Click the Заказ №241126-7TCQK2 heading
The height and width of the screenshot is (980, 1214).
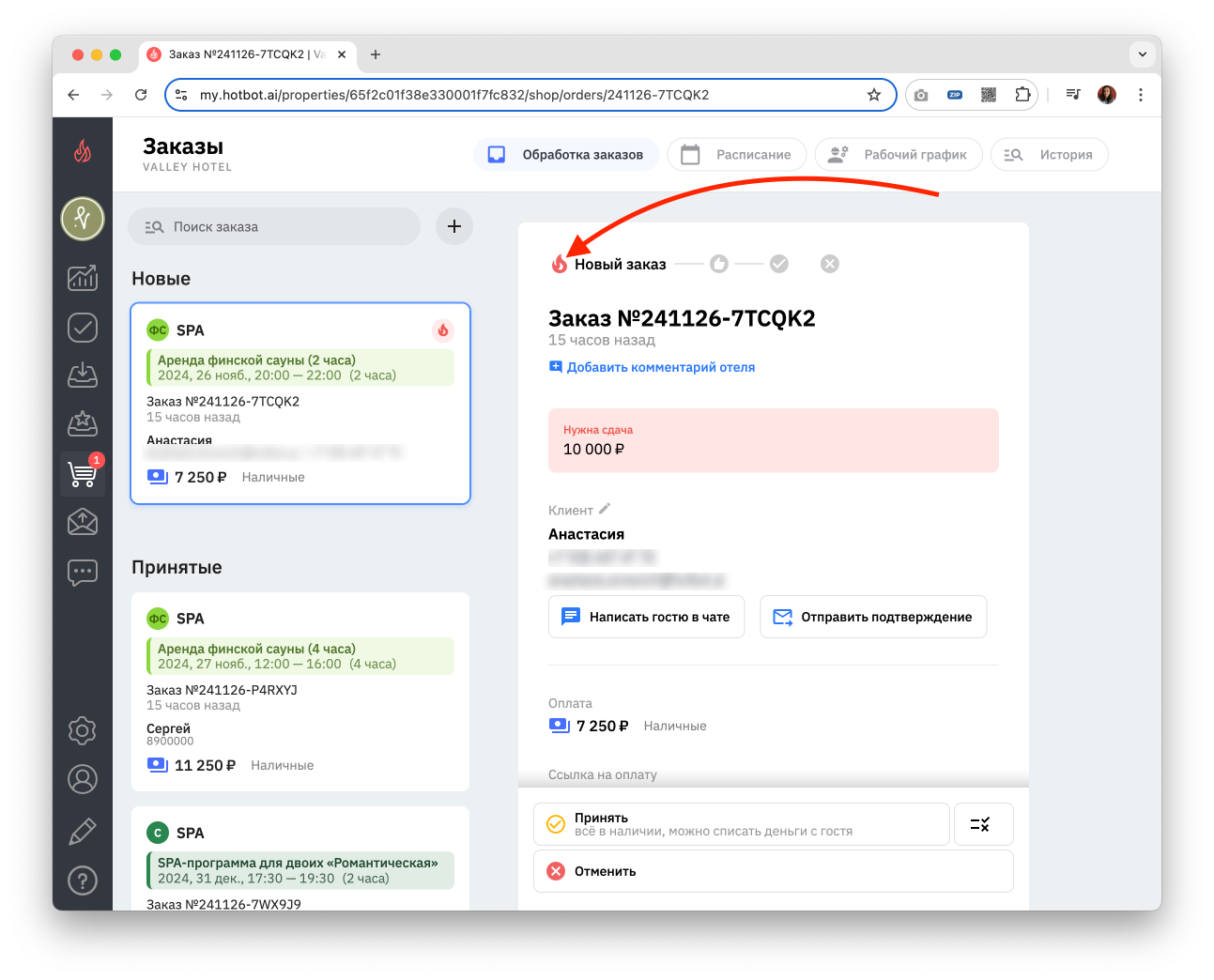(x=682, y=318)
